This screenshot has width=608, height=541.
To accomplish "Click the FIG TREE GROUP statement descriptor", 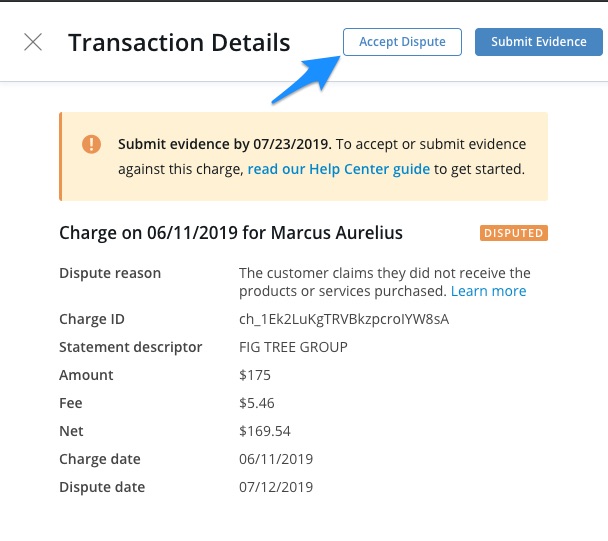I will point(293,347).
